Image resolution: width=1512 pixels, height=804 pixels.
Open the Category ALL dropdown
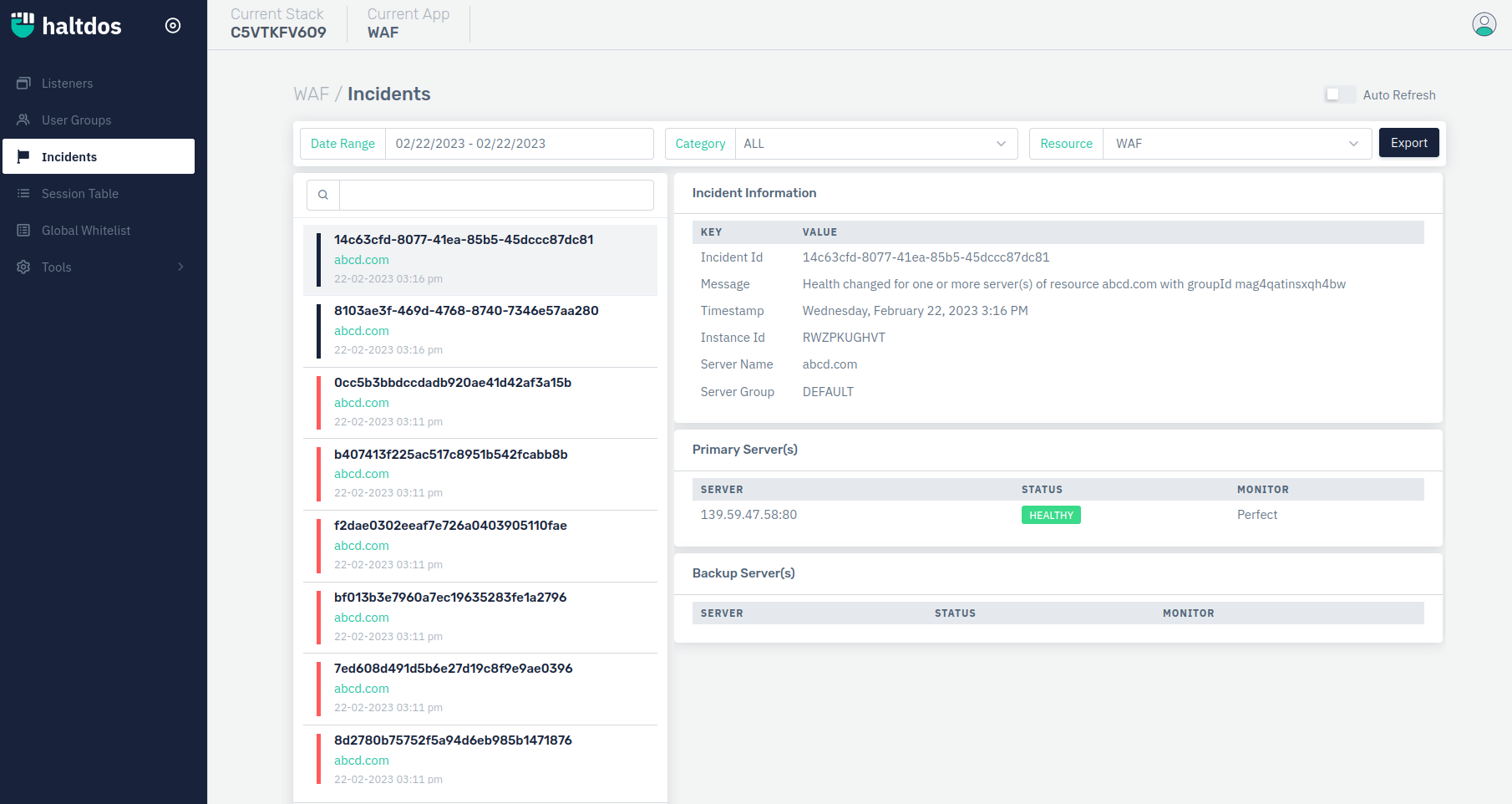coord(876,144)
